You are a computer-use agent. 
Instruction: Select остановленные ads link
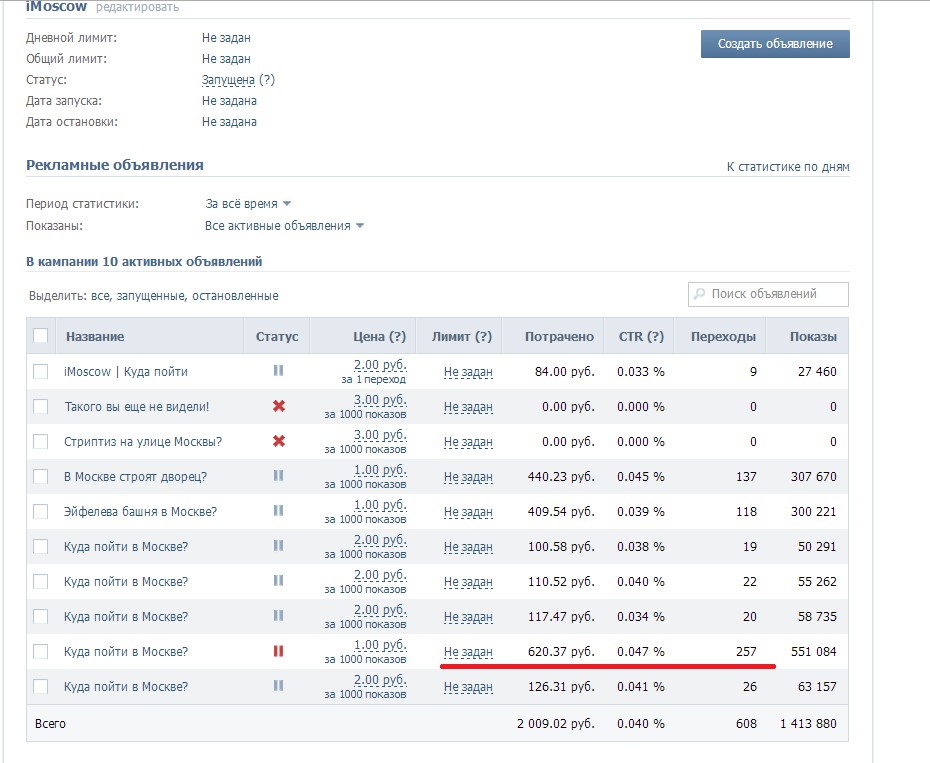click(235, 295)
